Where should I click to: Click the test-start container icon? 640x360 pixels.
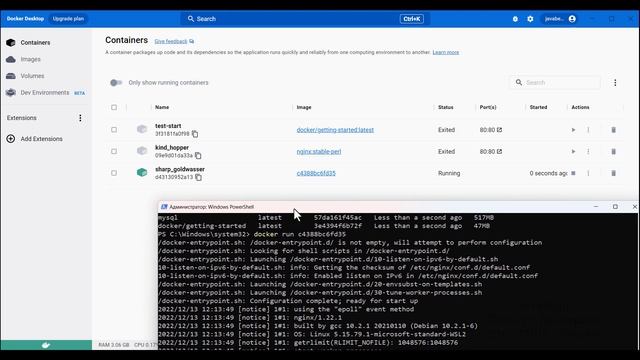pos(142,129)
